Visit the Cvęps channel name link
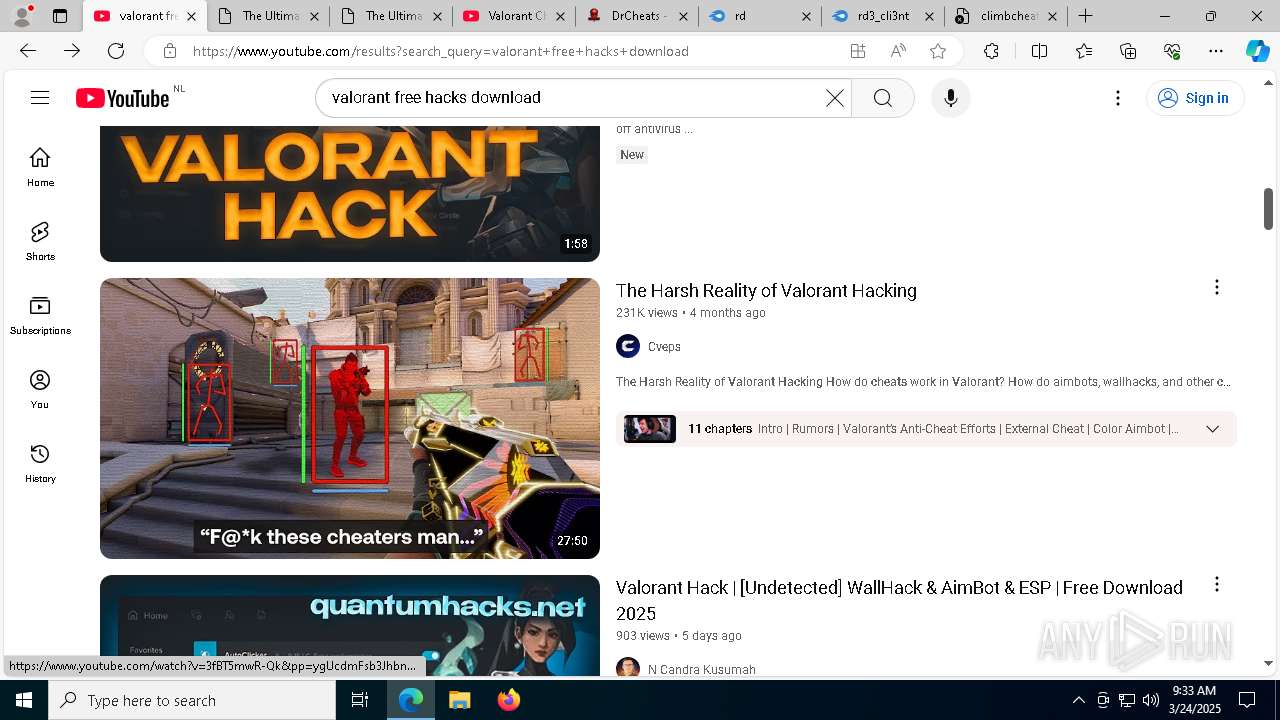The height and width of the screenshot is (720, 1280). pyautogui.click(x=664, y=347)
